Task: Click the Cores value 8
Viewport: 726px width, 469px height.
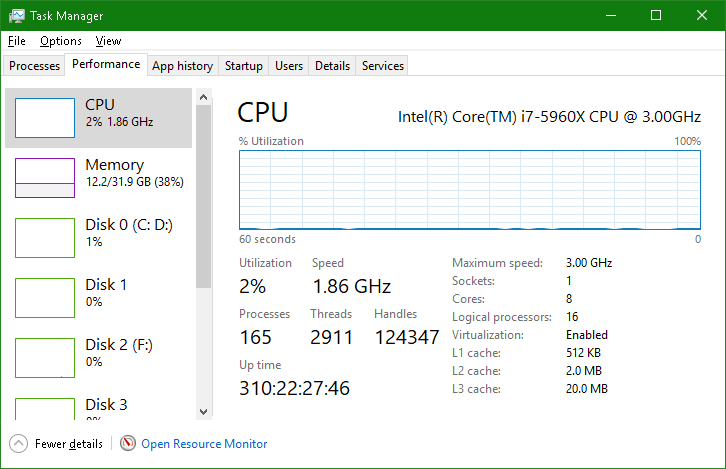Action: (x=569, y=299)
